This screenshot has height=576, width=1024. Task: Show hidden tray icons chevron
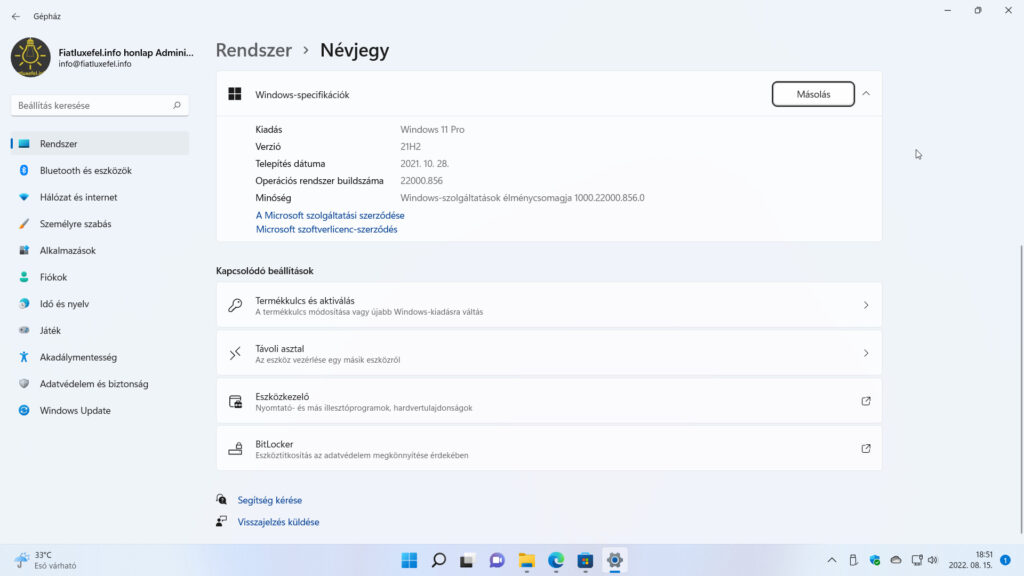[x=831, y=560]
